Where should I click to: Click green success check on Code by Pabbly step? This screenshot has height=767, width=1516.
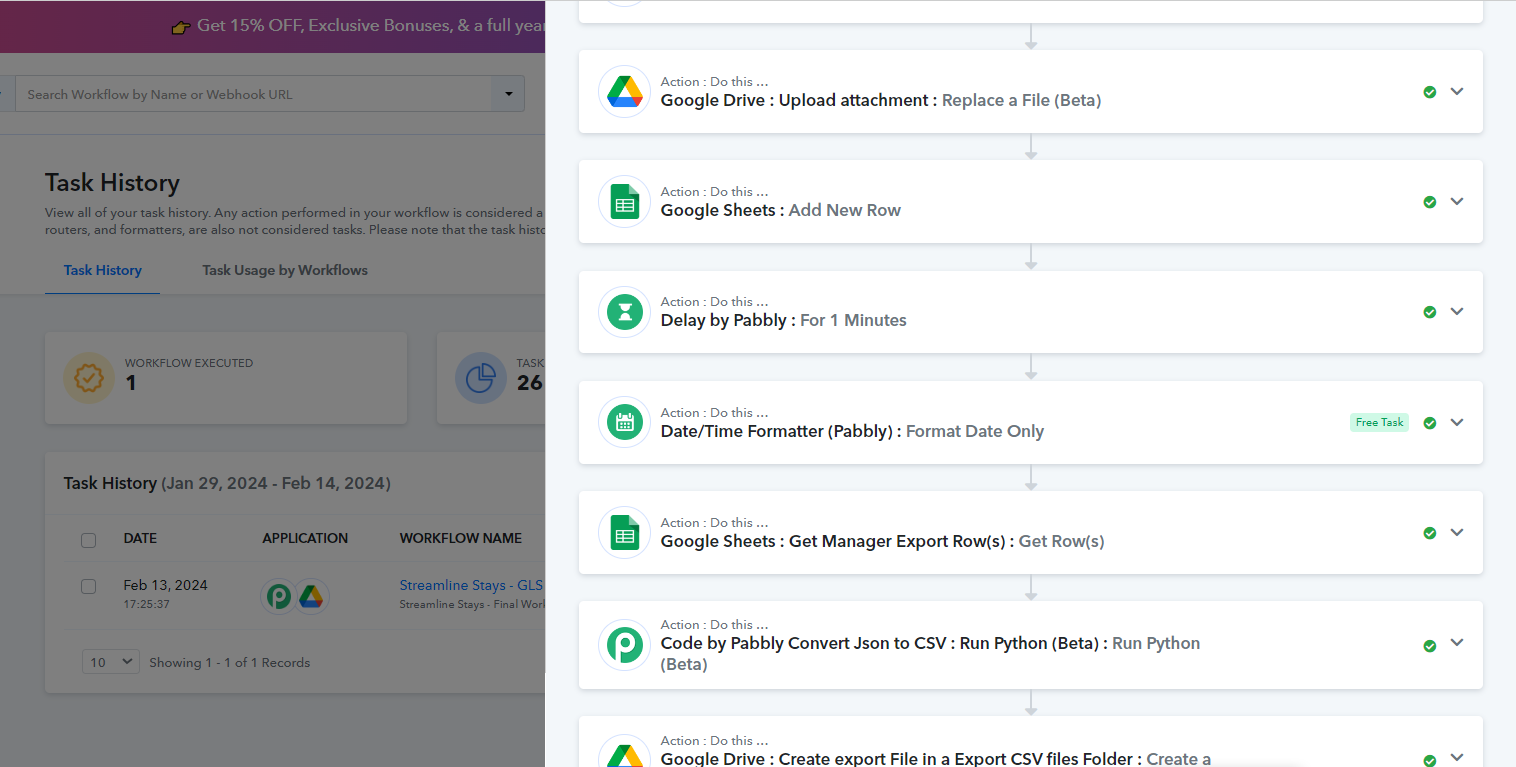point(1430,646)
